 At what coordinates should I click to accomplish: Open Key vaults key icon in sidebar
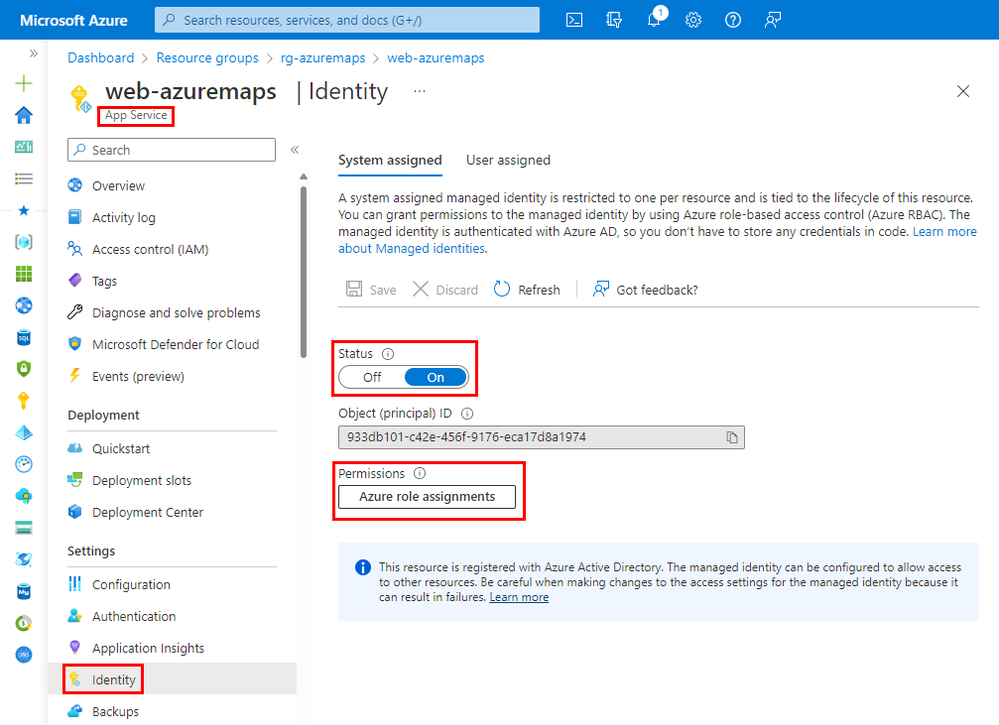24,401
